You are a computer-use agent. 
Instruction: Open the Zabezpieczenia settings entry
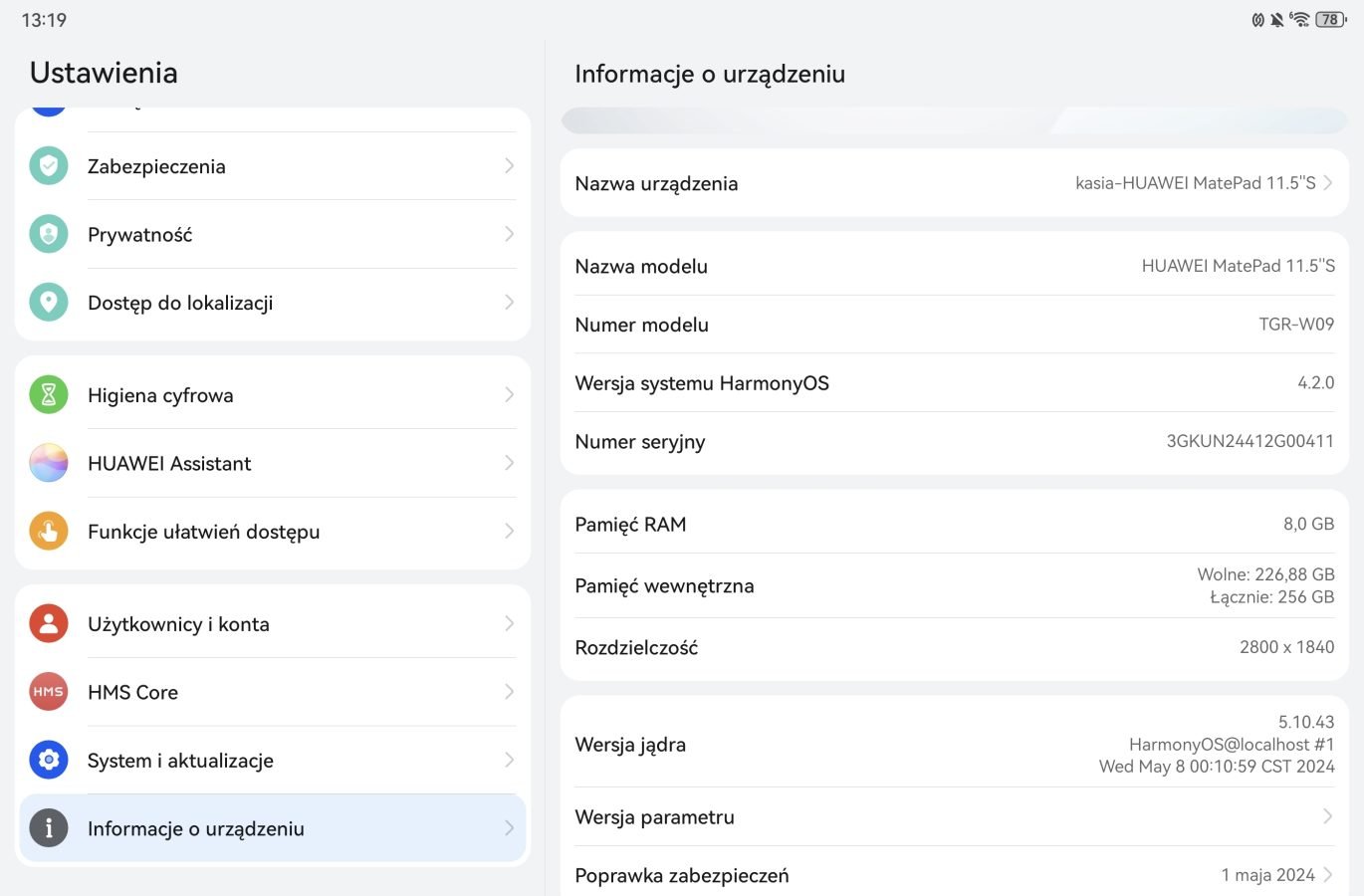(273, 166)
